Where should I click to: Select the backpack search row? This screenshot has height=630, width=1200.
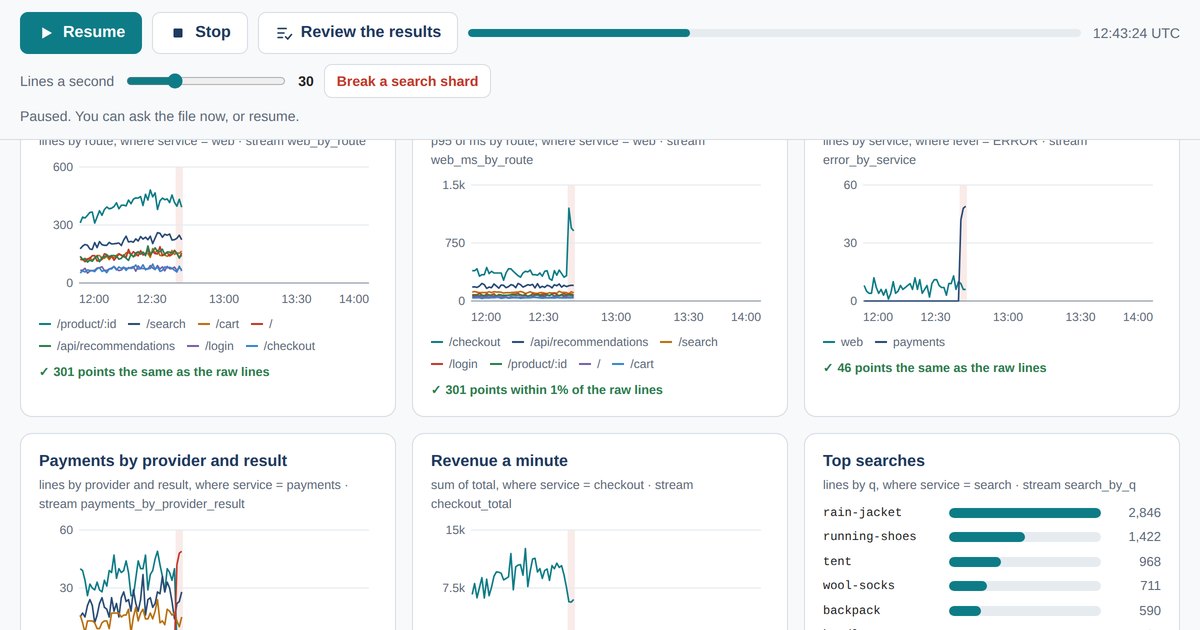992,611
